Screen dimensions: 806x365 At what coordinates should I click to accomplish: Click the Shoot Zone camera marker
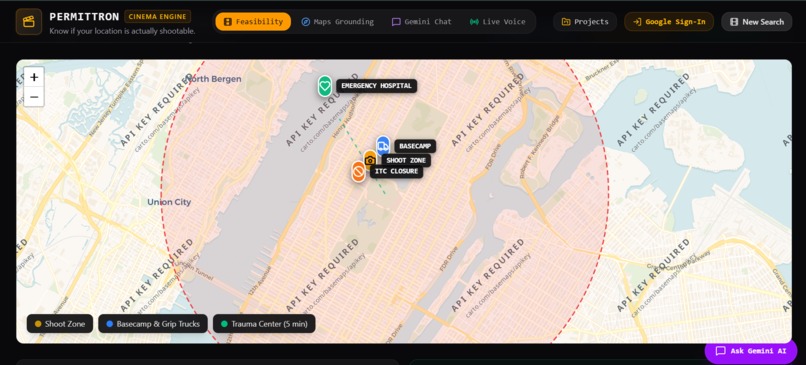370,160
